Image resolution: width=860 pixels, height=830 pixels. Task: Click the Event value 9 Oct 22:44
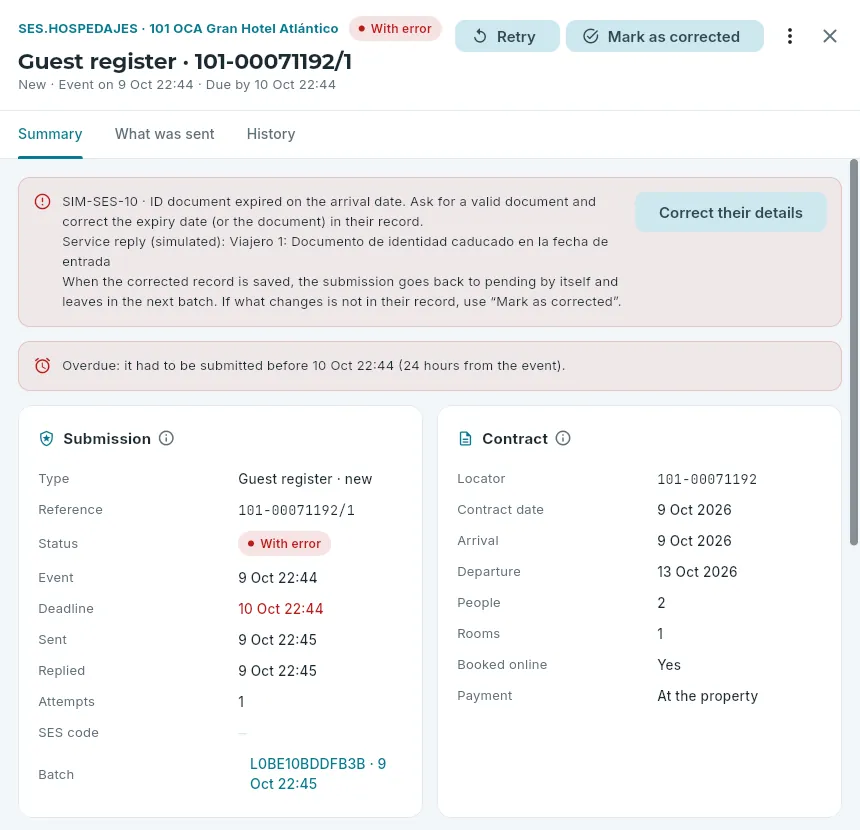[278, 578]
